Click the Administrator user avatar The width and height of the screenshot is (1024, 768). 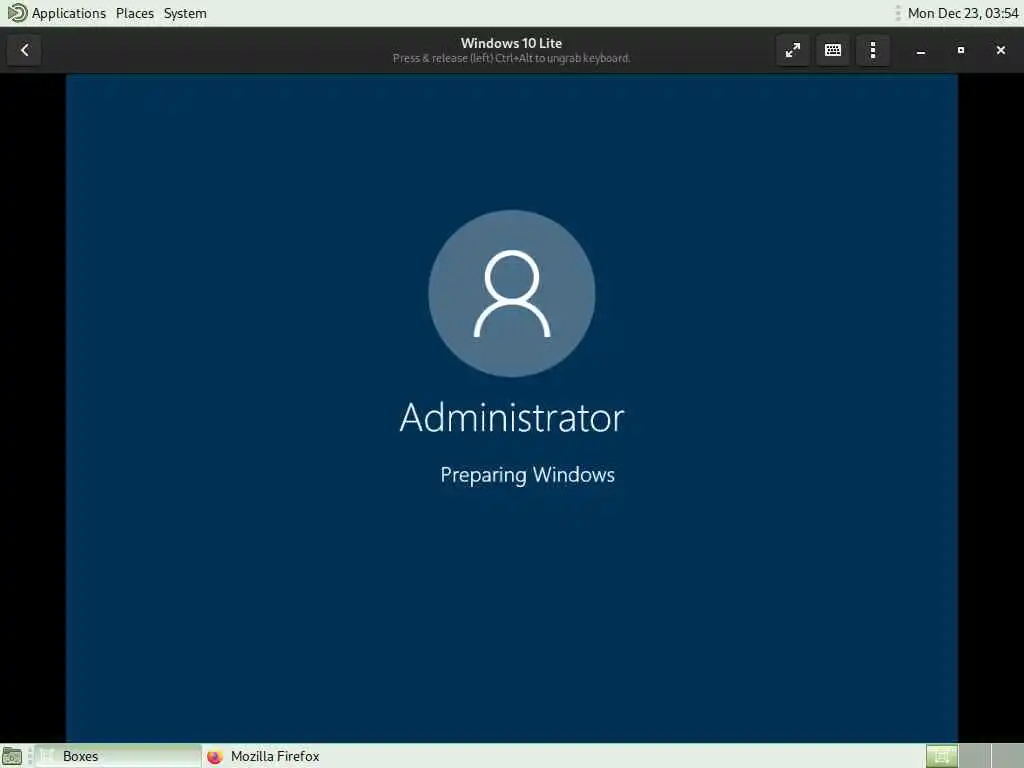511,293
